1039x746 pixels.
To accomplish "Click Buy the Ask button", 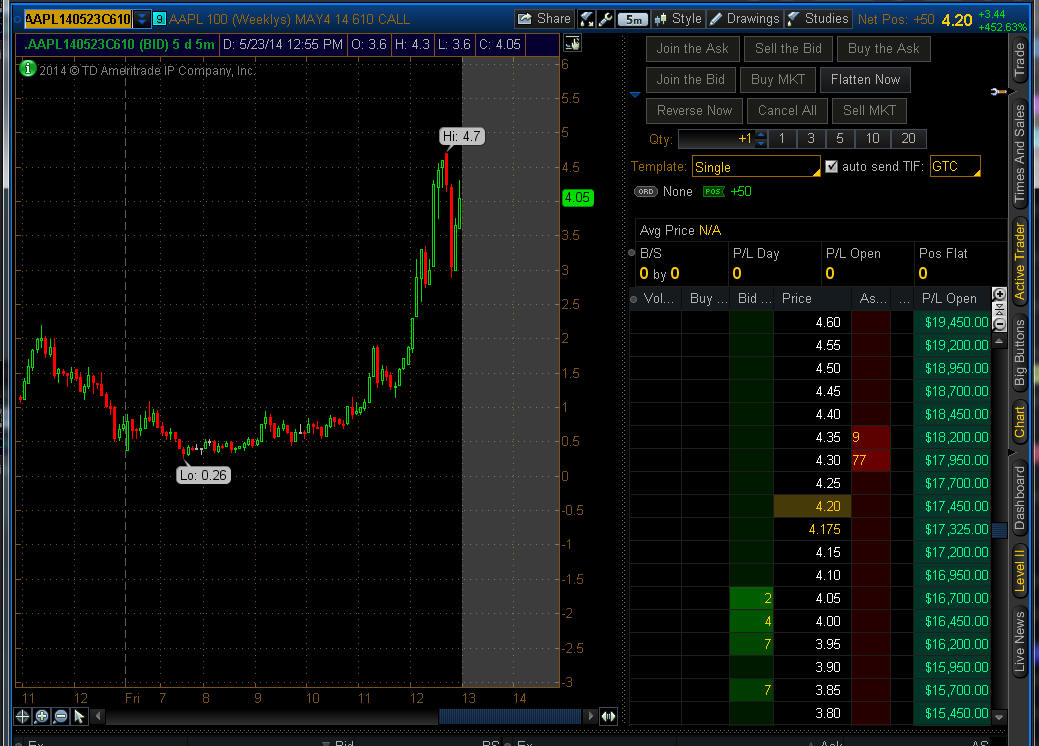I will pos(883,48).
